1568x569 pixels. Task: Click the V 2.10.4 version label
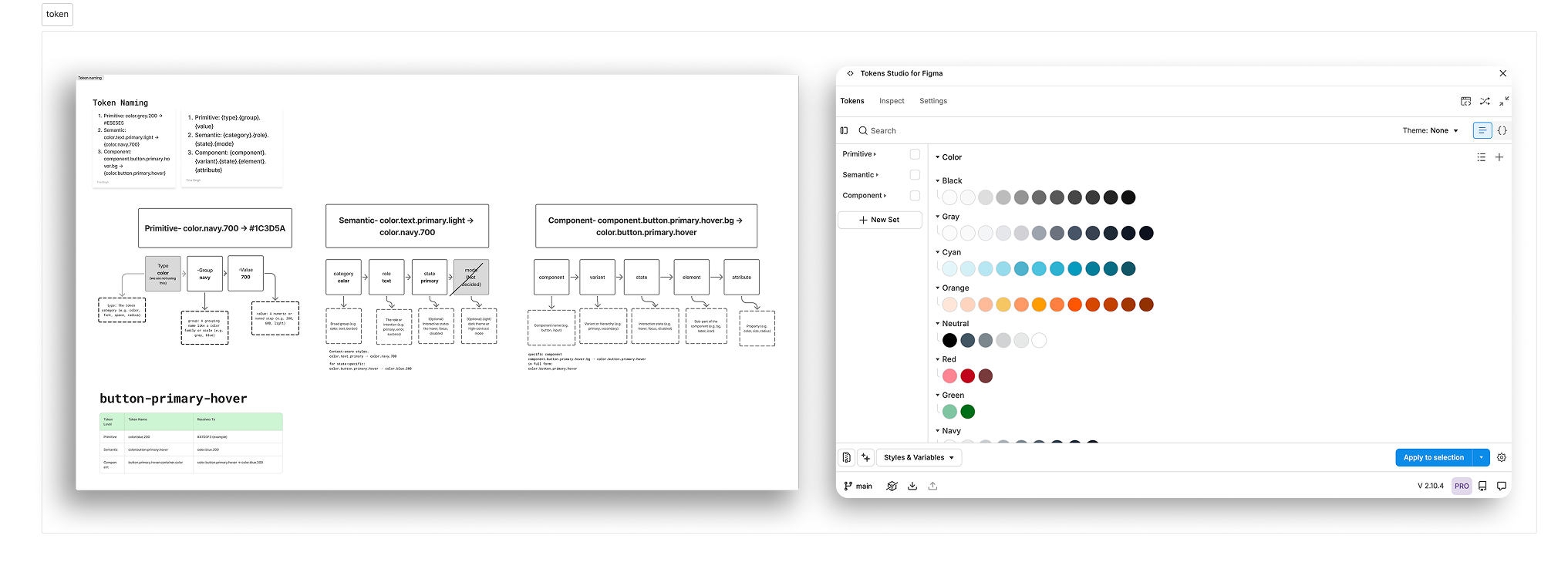coord(1430,487)
